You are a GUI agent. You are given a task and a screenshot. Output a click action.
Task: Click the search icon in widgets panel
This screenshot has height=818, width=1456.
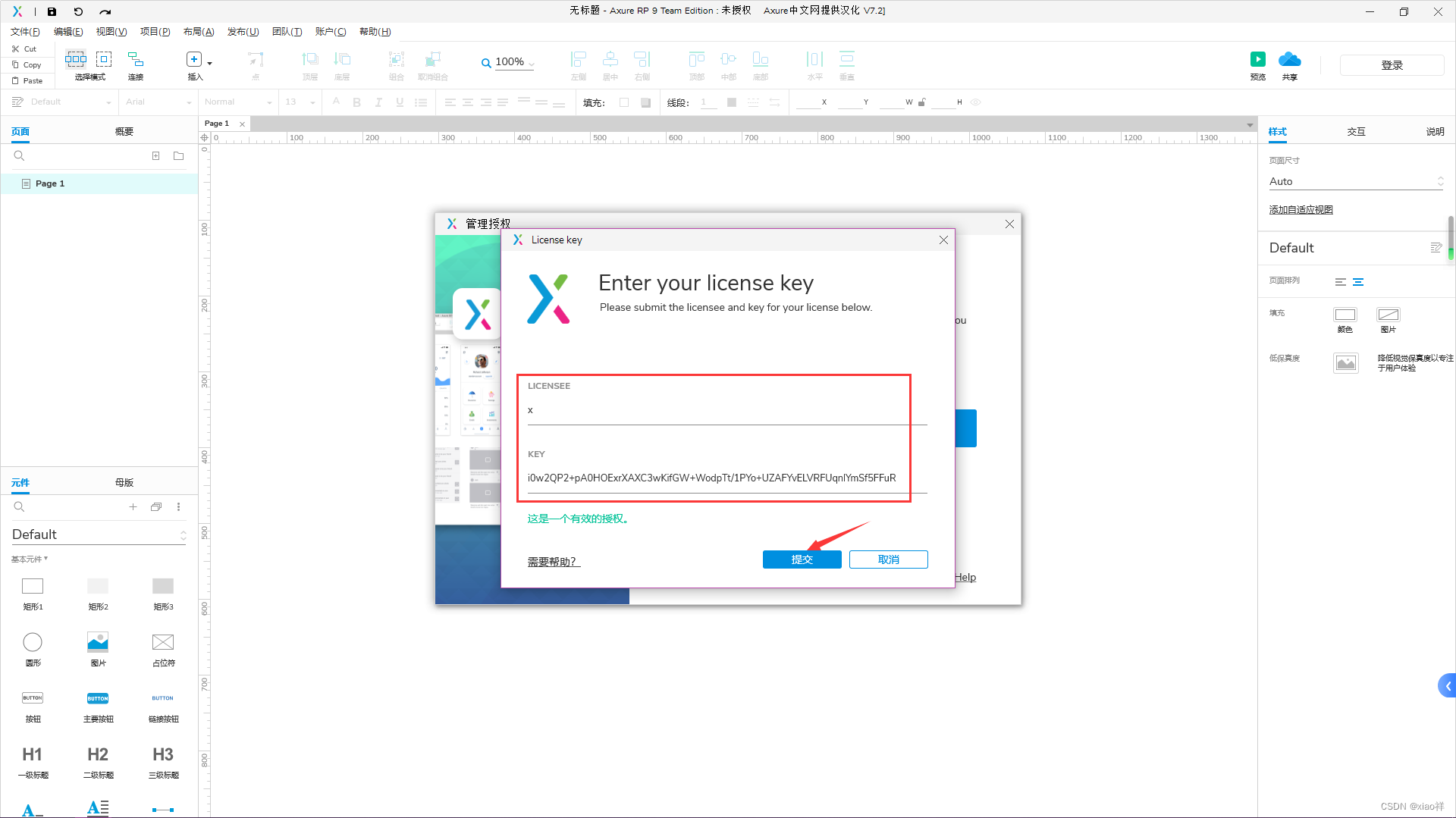click(x=19, y=507)
